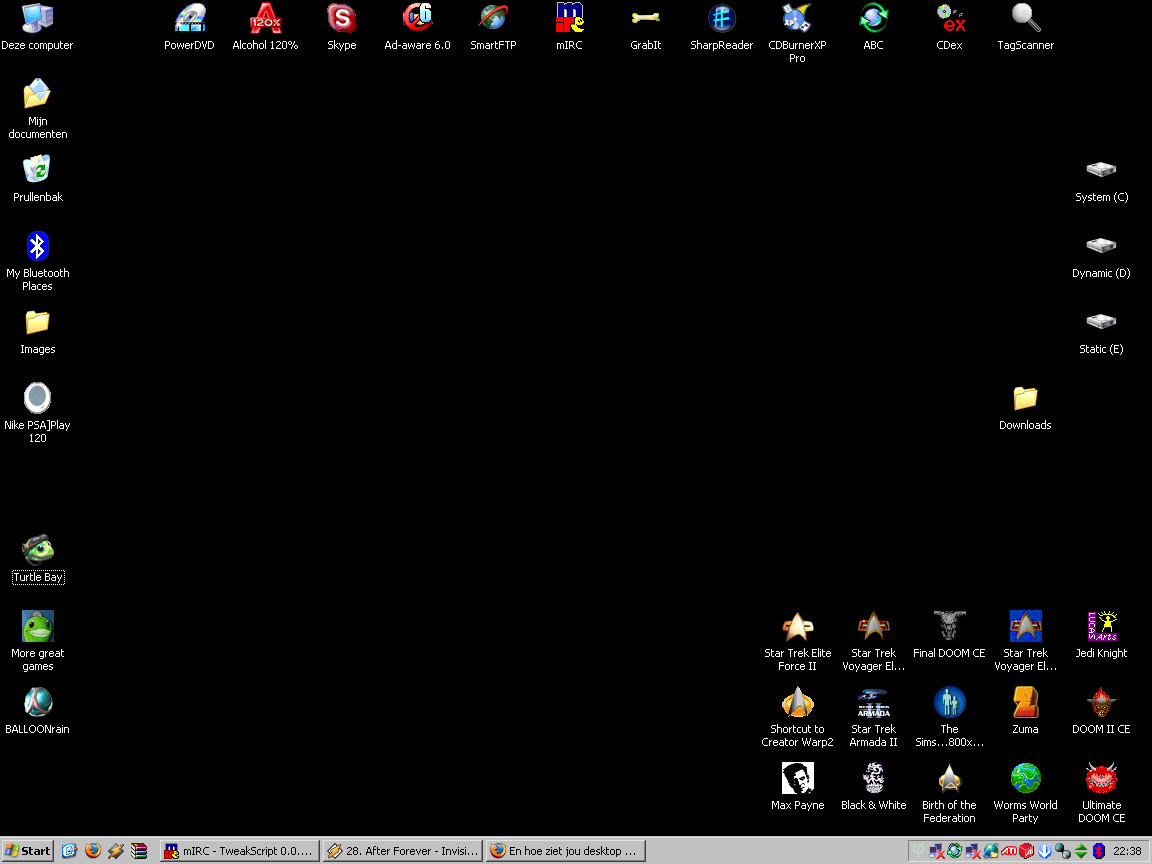Select the PowerDVD shortcut

point(190,27)
